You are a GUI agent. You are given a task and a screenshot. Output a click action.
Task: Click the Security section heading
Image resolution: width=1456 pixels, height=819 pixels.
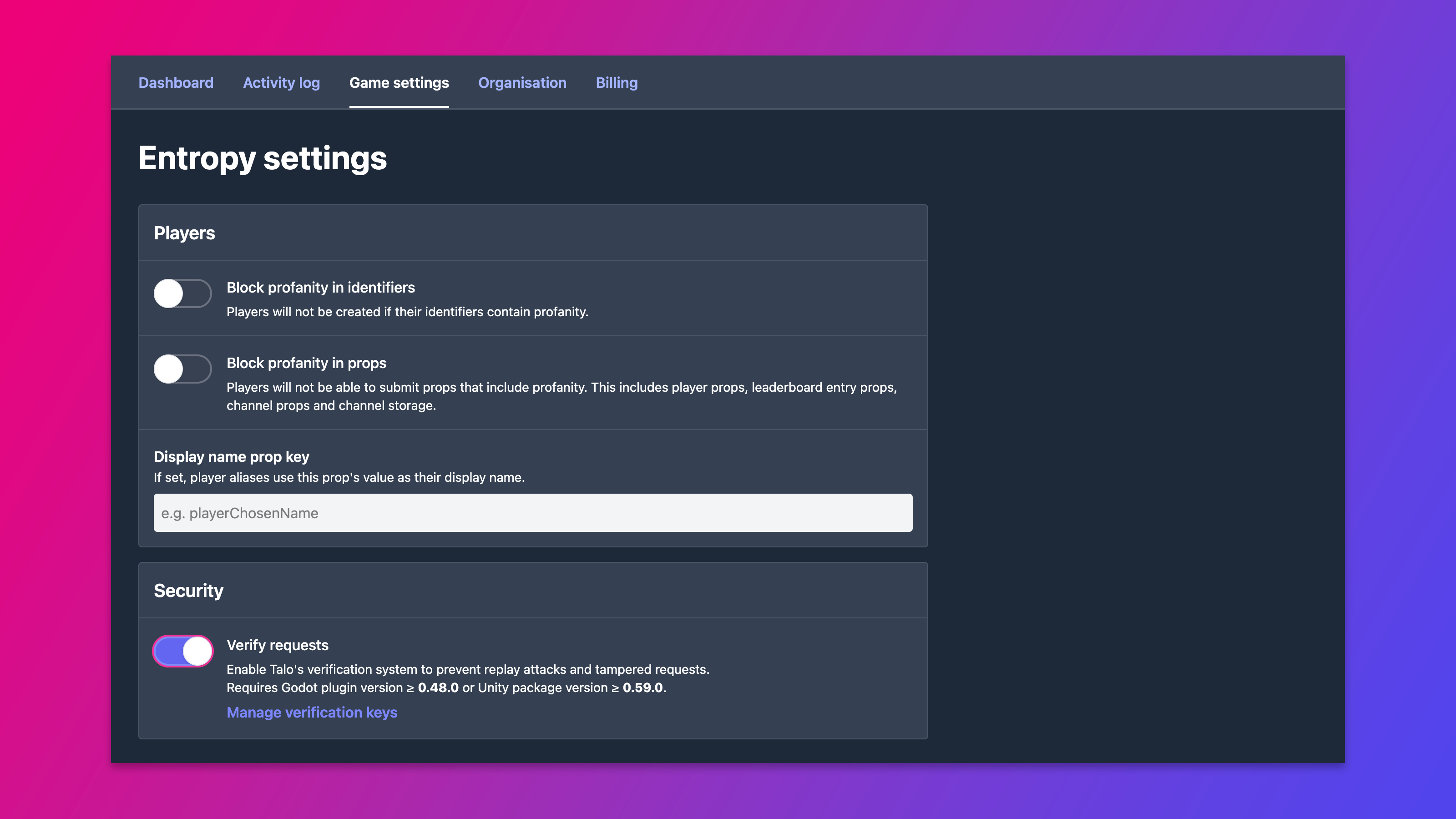189,590
